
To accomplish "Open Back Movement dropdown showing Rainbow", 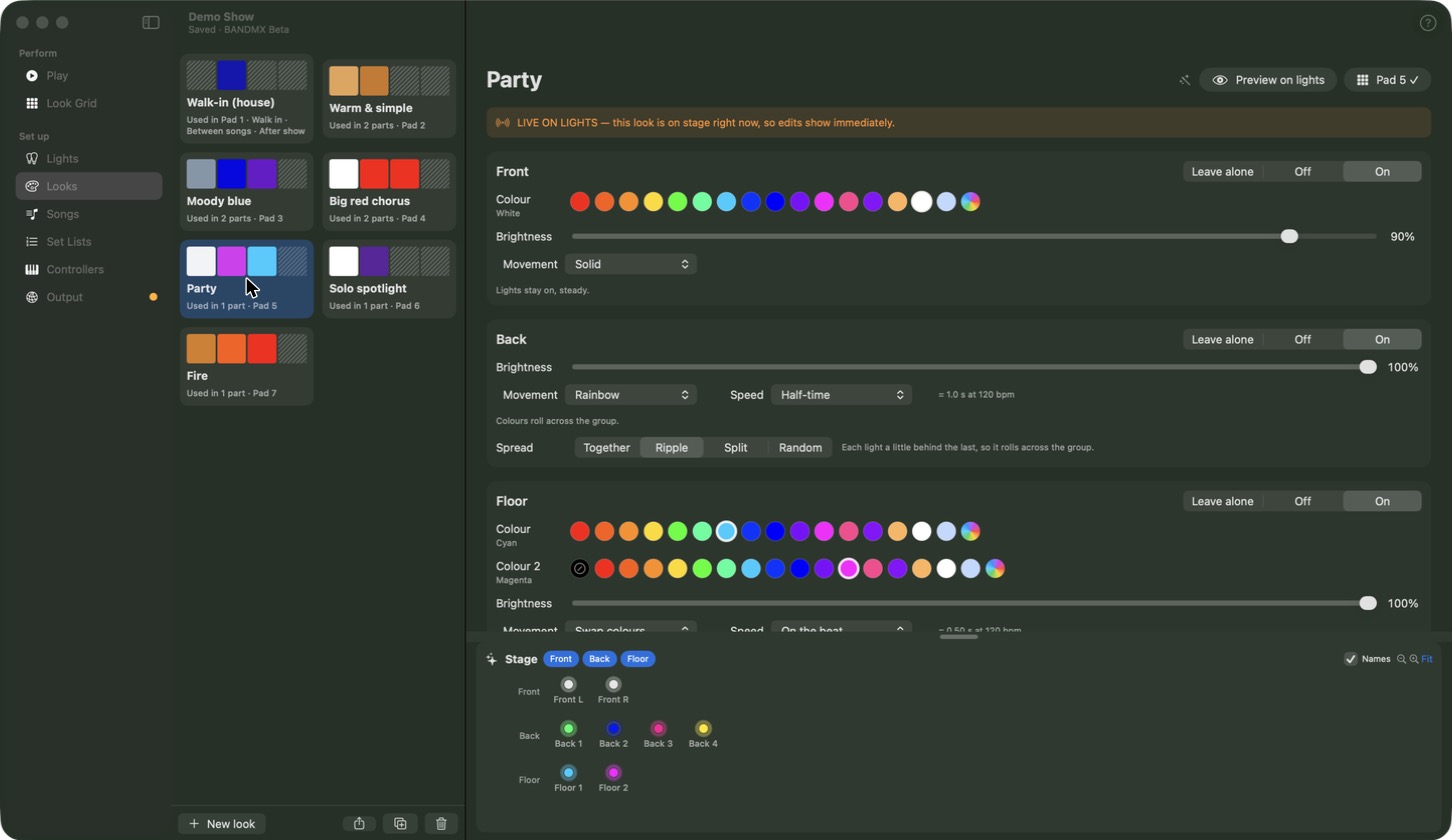I will pyautogui.click(x=631, y=395).
